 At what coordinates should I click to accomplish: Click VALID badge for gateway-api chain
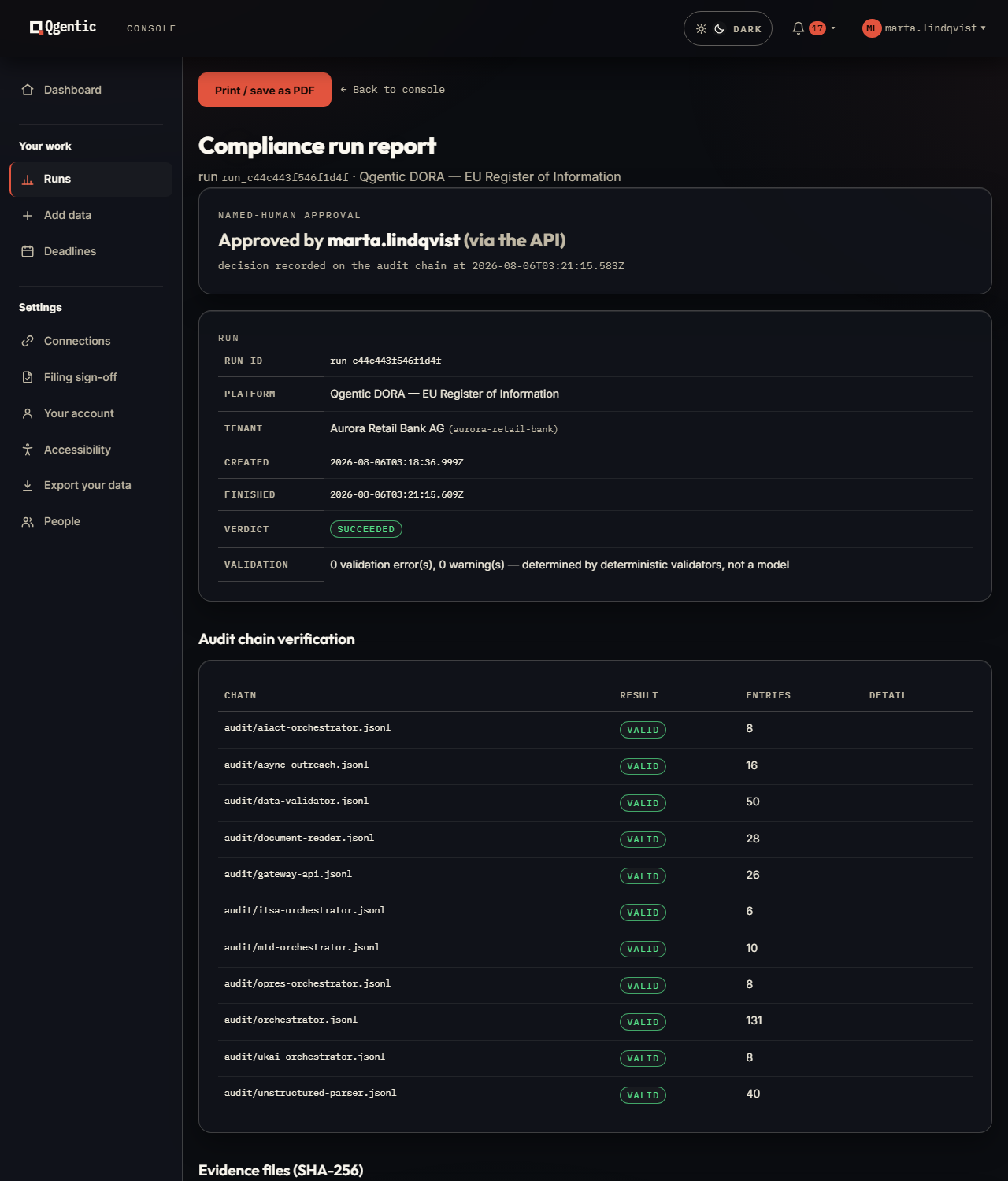[643, 876]
